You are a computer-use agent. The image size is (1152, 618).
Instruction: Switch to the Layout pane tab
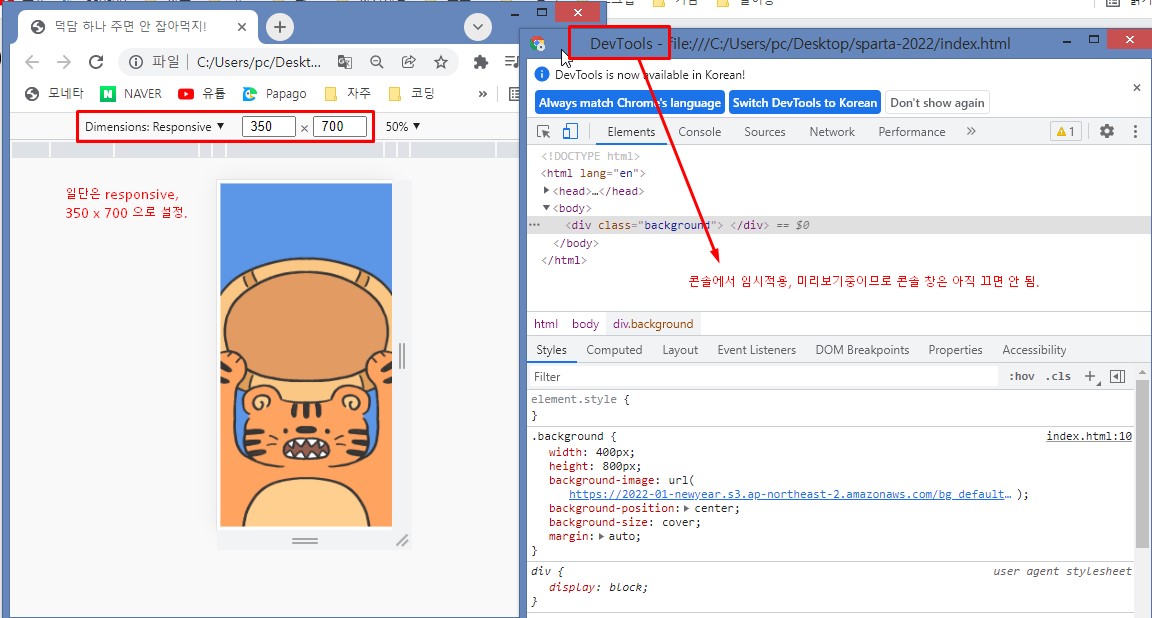680,350
